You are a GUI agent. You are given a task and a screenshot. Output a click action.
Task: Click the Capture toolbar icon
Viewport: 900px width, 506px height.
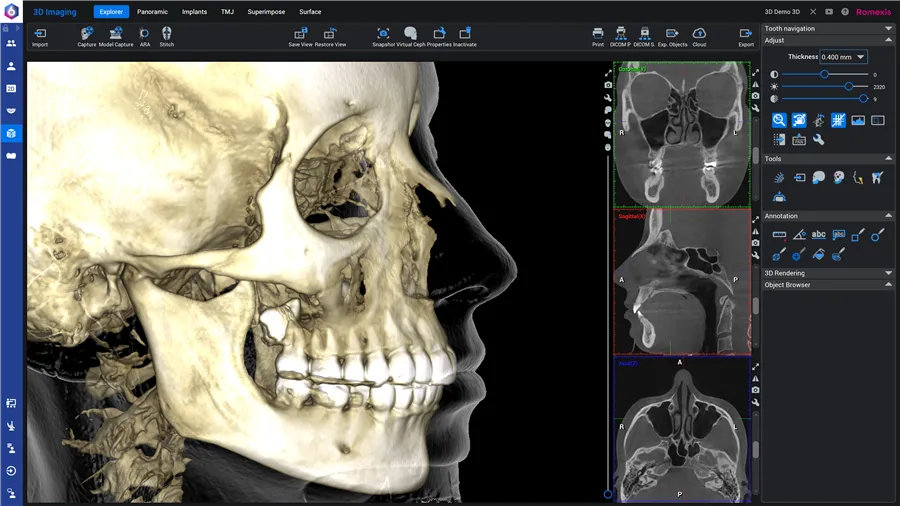pyautogui.click(x=87, y=35)
